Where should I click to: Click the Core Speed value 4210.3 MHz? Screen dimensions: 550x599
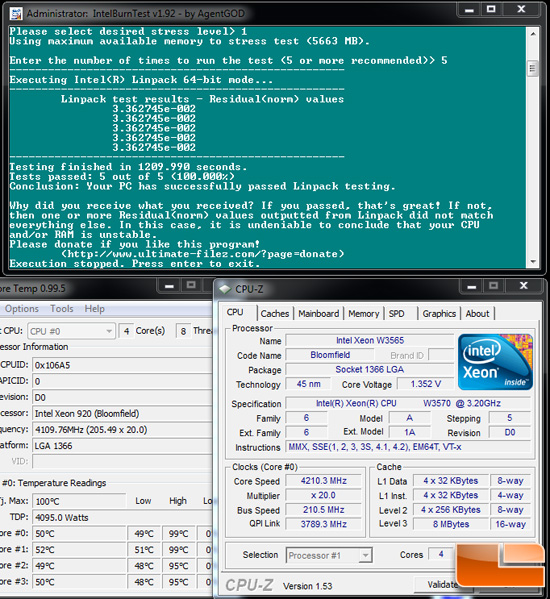click(x=324, y=481)
